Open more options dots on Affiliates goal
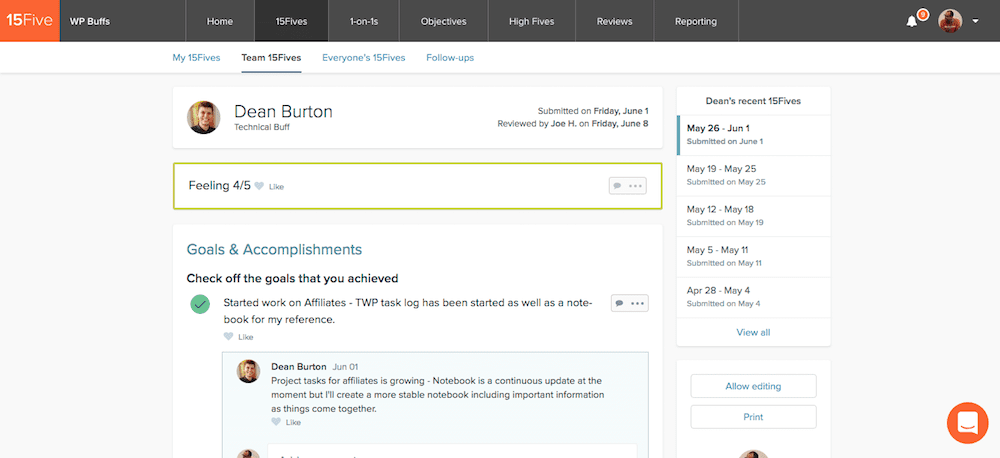The height and width of the screenshot is (458, 1000). pos(637,303)
